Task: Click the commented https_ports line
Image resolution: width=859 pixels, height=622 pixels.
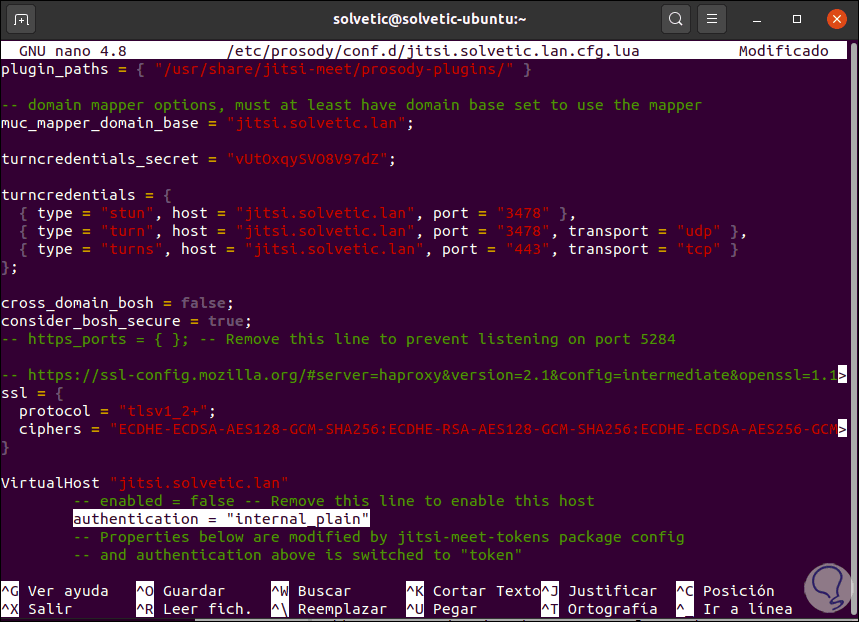Action: point(339,339)
